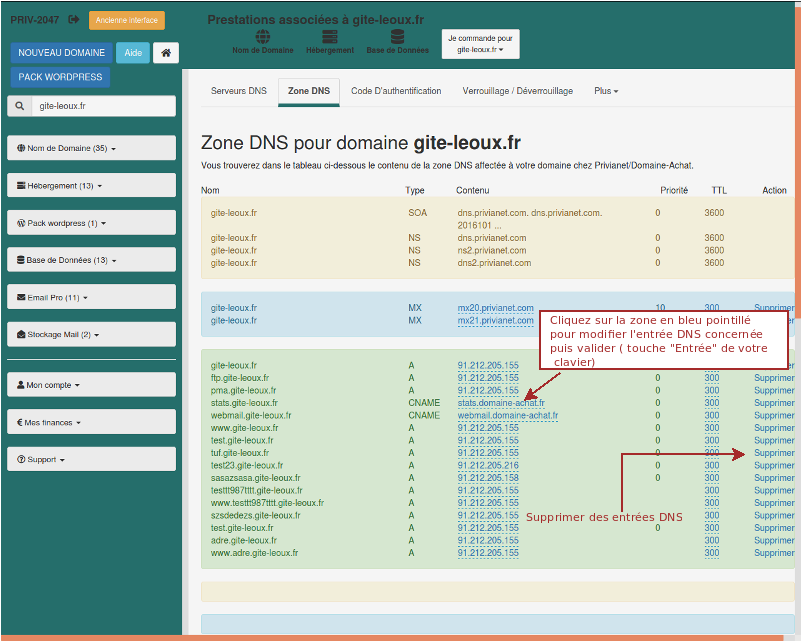Click the PRIV-2047 account label
The image size is (803, 643).
(35, 20)
